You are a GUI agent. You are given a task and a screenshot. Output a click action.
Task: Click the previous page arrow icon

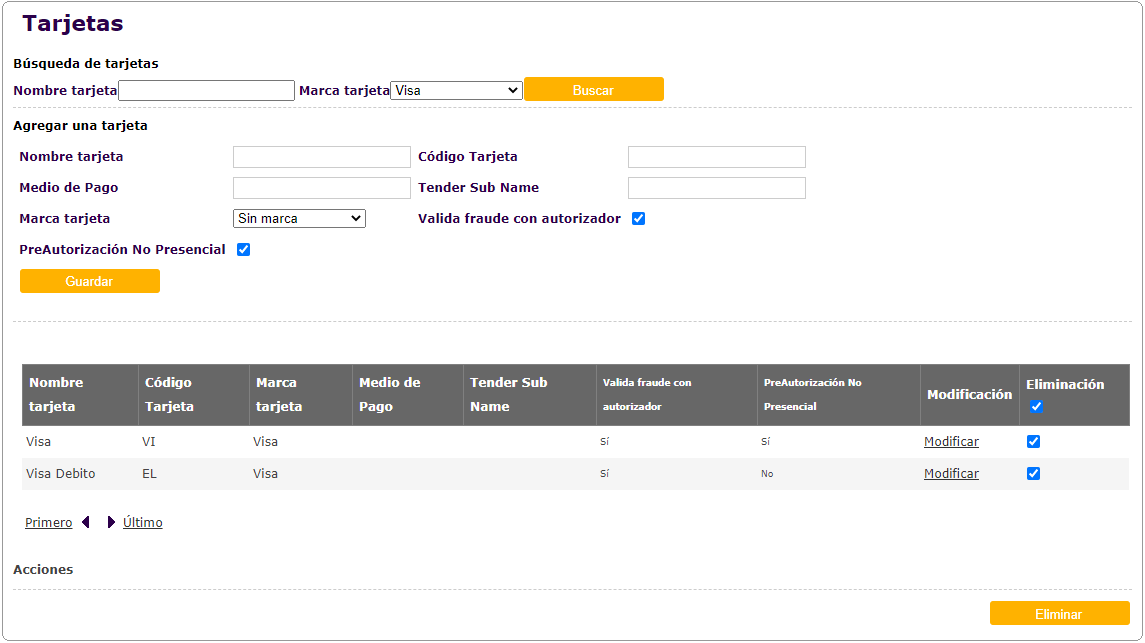coord(86,522)
